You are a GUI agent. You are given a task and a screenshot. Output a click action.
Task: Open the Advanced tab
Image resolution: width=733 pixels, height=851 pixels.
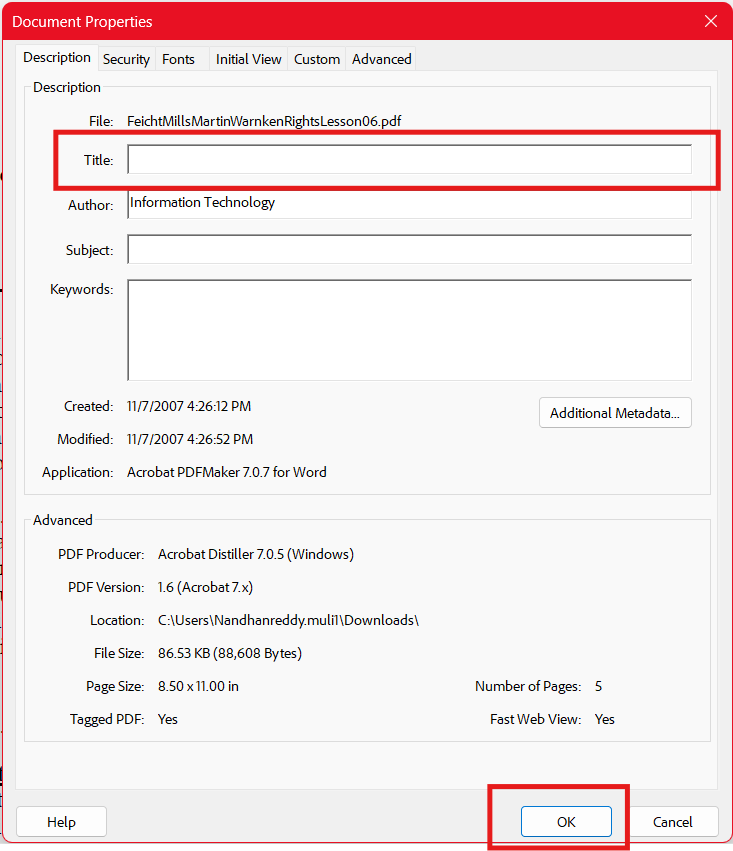pyautogui.click(x=381, y=59)
